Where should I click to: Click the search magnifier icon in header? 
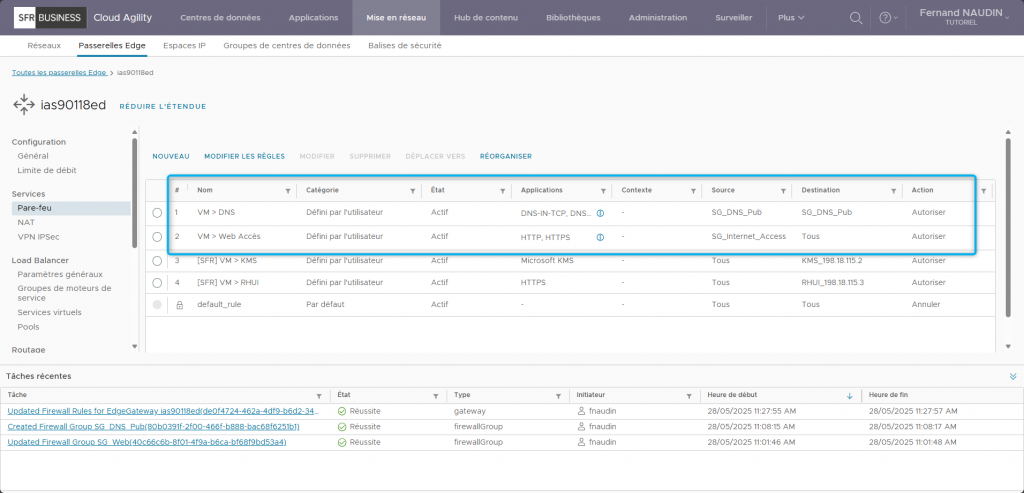(855, 18)
